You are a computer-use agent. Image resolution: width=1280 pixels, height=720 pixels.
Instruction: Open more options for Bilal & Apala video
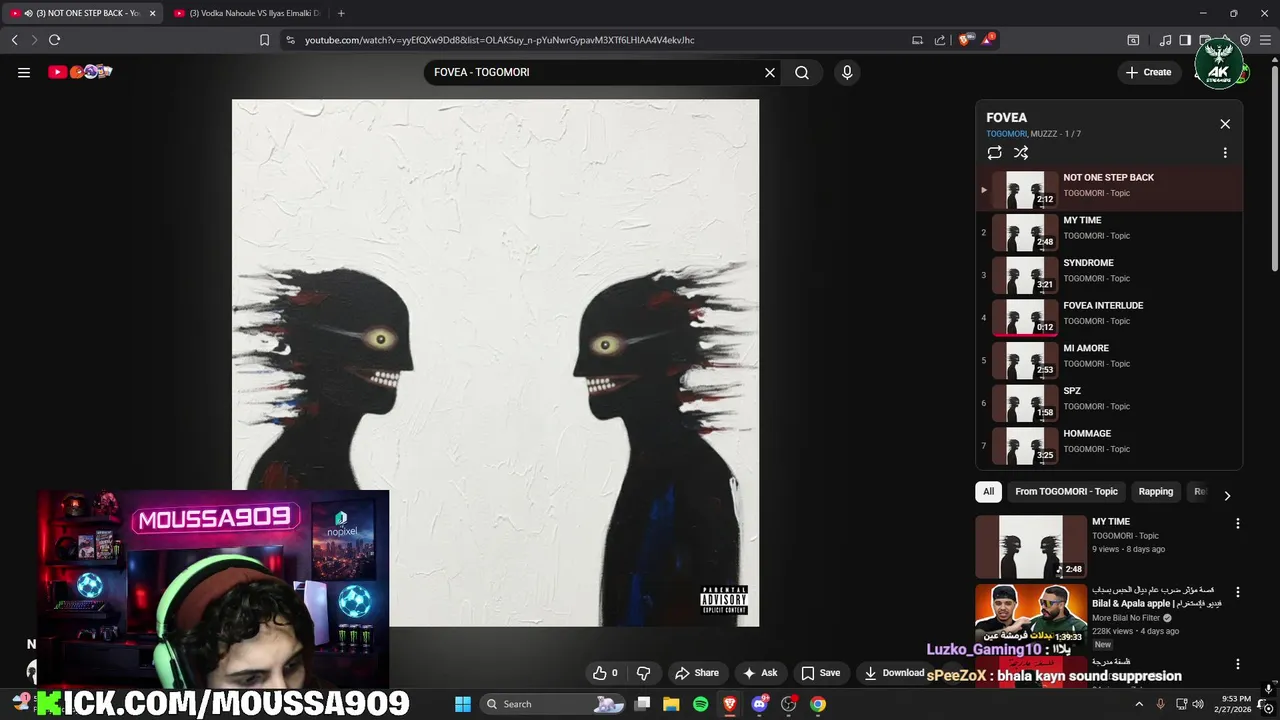(1237, 593)
